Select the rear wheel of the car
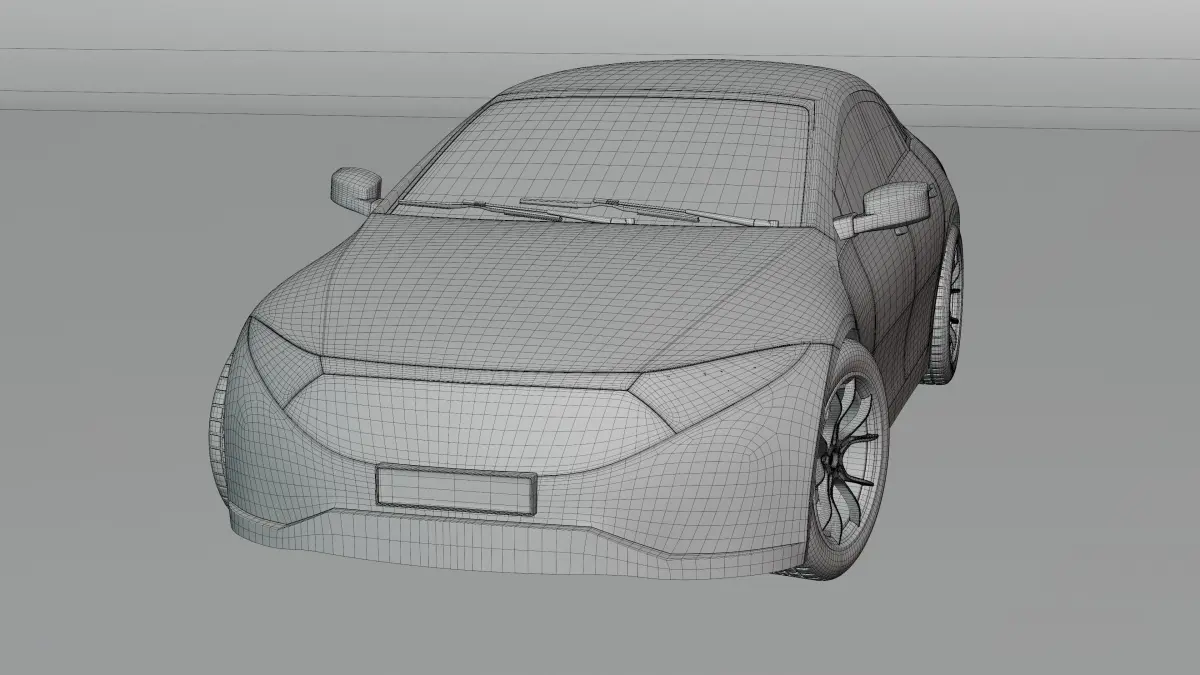Image resolution: width=1200 pixels, height=675 pixels. click(946, 305)
